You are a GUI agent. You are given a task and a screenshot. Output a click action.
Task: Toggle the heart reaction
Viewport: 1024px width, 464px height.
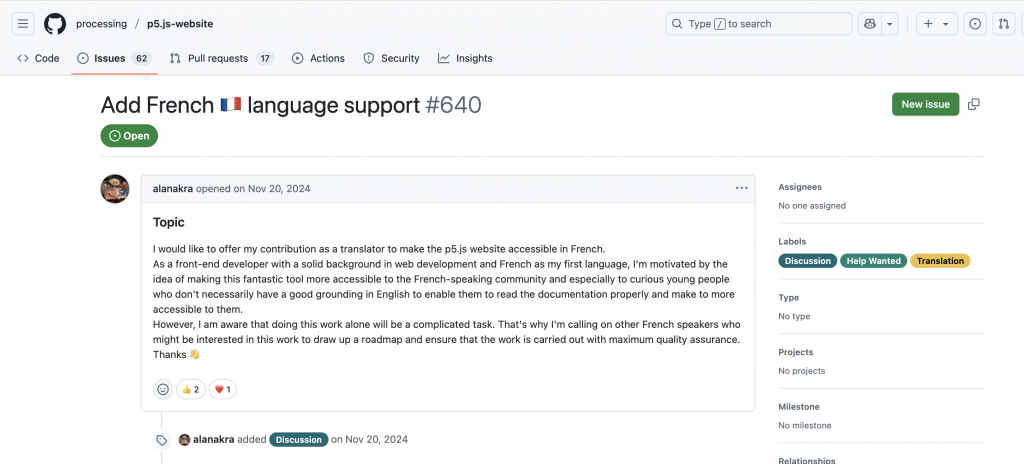pyautogui.click(x=223, y=389)
